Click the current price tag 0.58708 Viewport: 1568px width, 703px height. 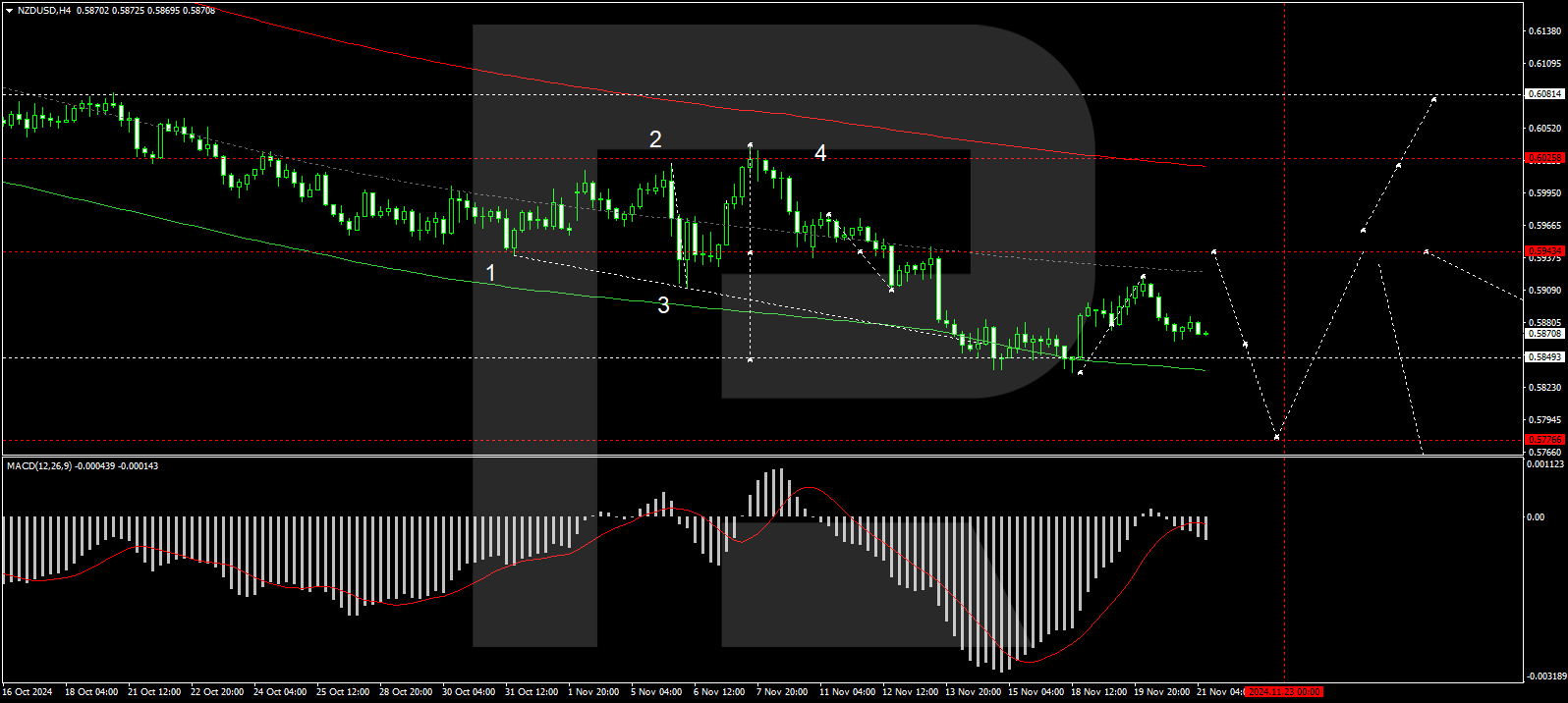(x=1544, y=334)
